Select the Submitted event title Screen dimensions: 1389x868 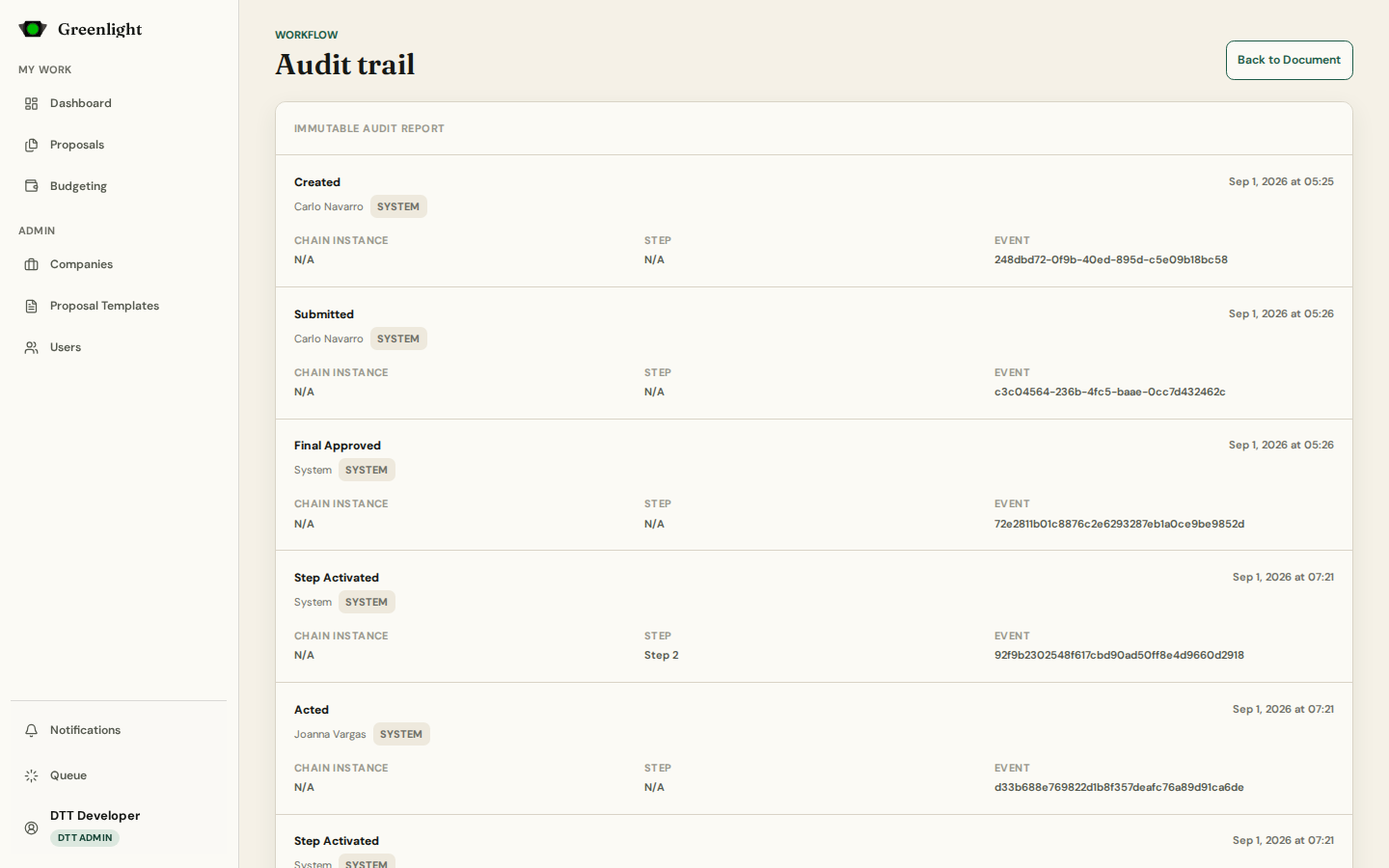[324, 314]
